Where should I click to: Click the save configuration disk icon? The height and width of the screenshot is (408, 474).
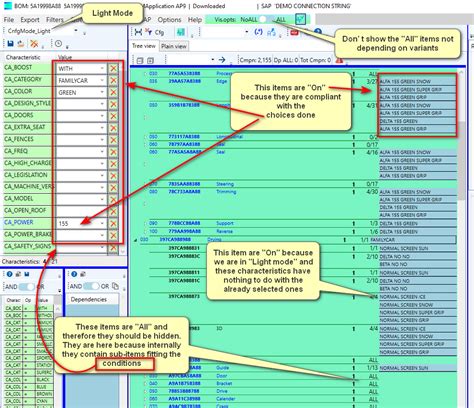click(x=10, y=44)
